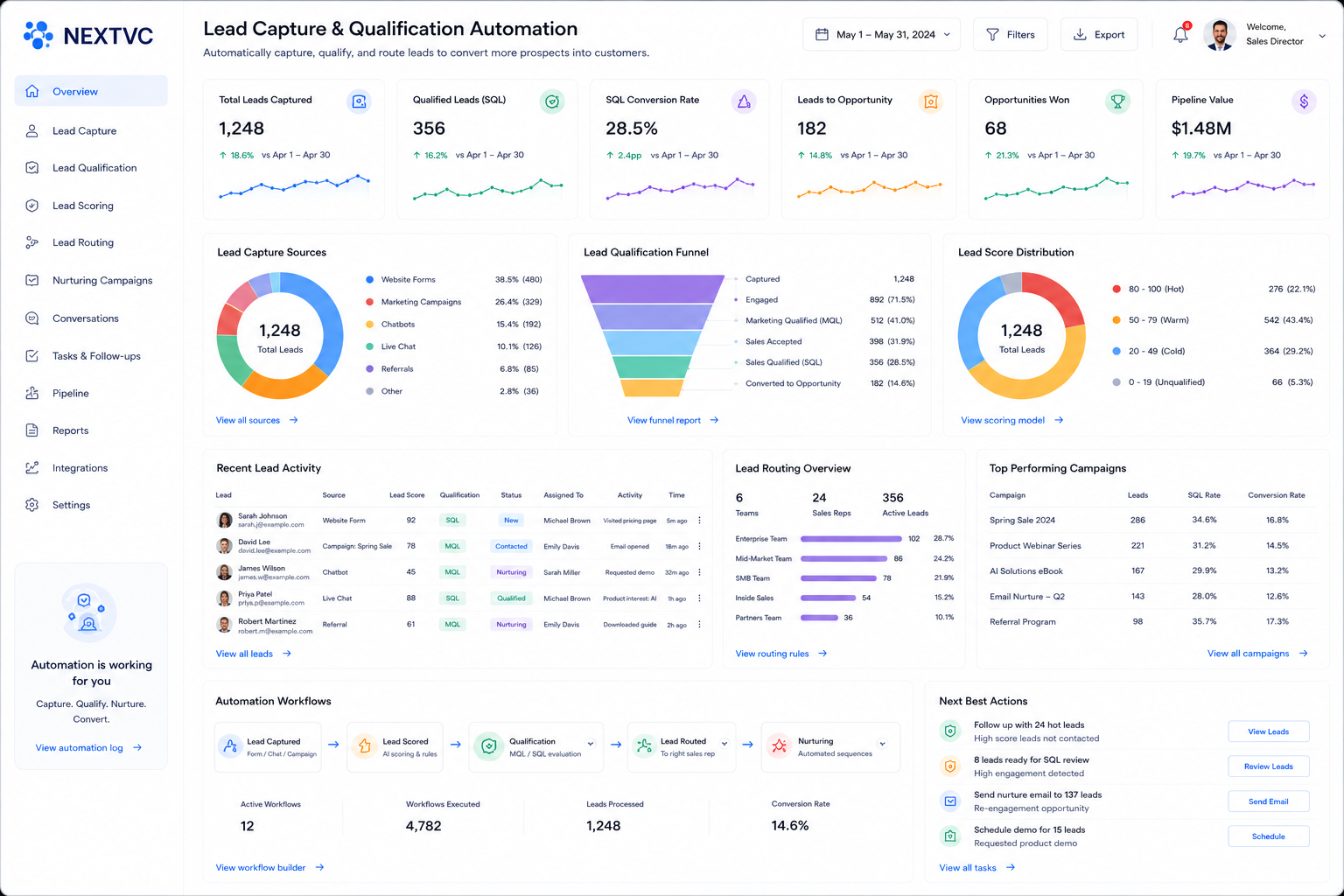Click icon beside 8 leads ready for SQL review

950,766
